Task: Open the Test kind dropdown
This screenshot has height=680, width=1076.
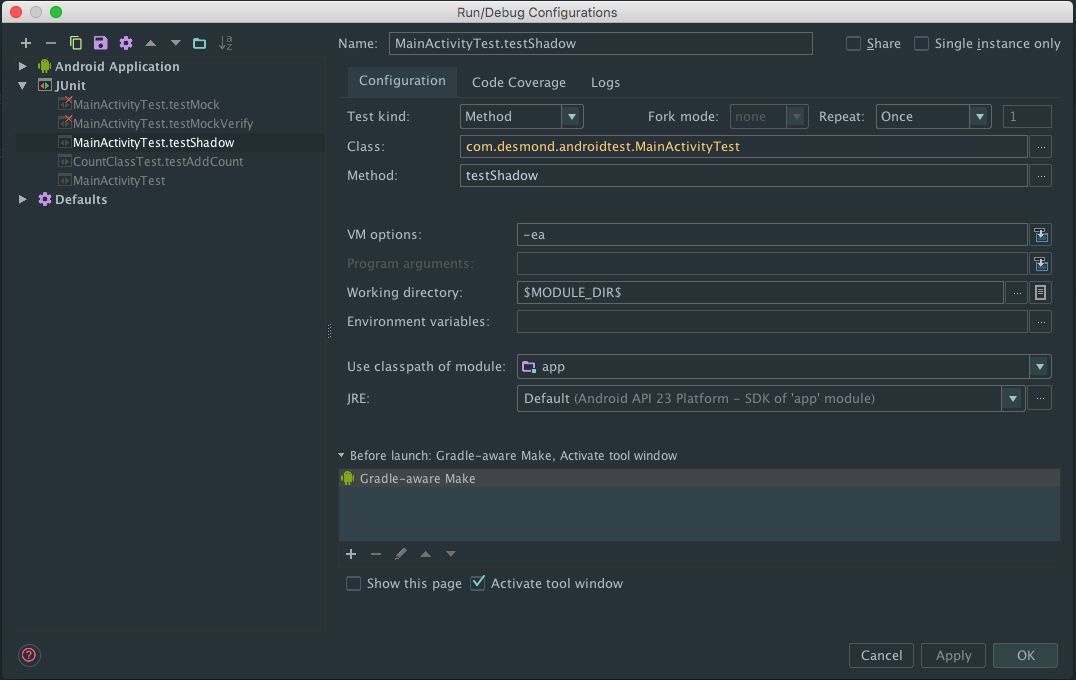Action: click(521, 117)
